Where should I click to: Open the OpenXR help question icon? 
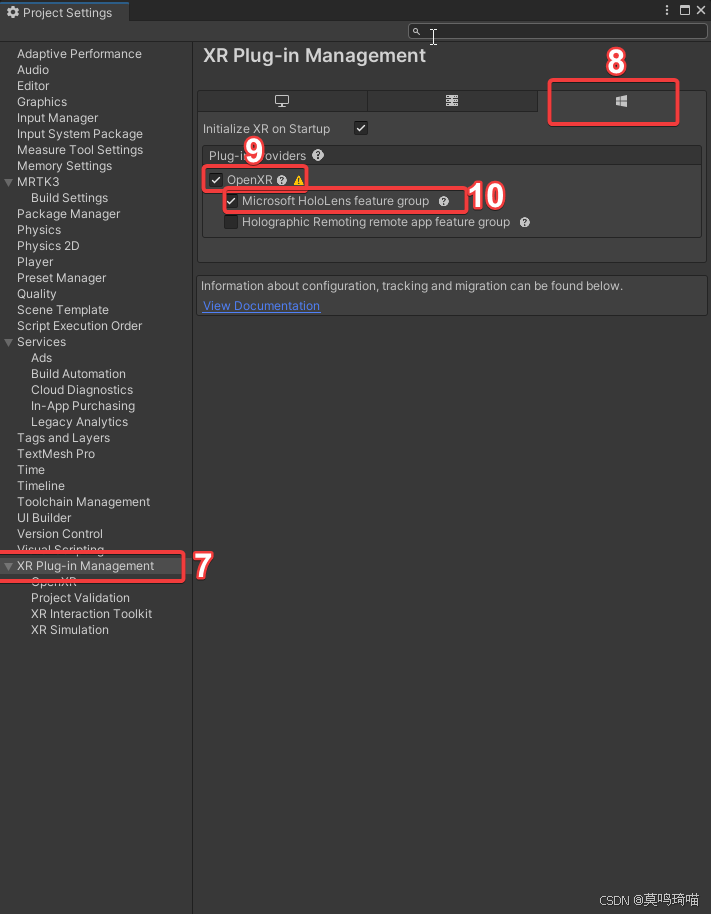pos(282,180)
